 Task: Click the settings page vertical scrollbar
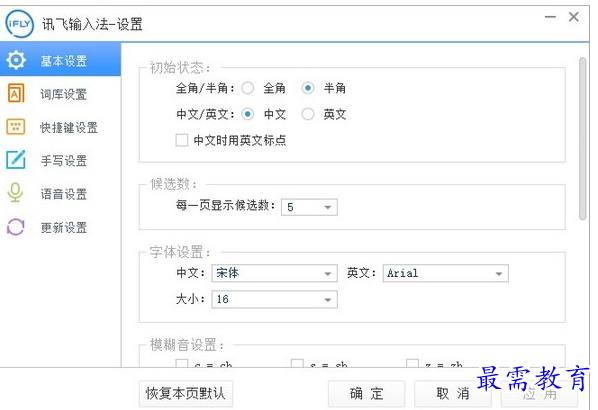point(582,138)
